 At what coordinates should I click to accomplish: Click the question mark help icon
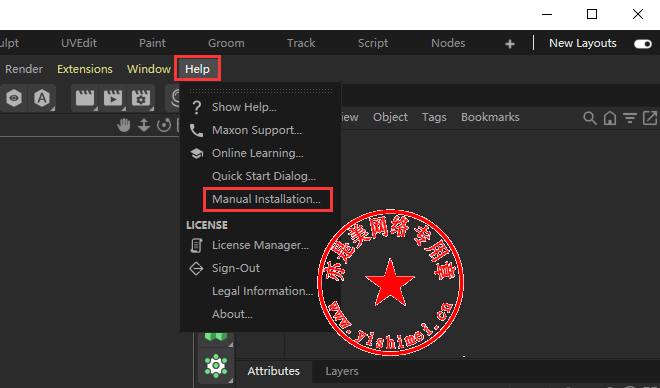pyautogui.click(x=197, y=107)
